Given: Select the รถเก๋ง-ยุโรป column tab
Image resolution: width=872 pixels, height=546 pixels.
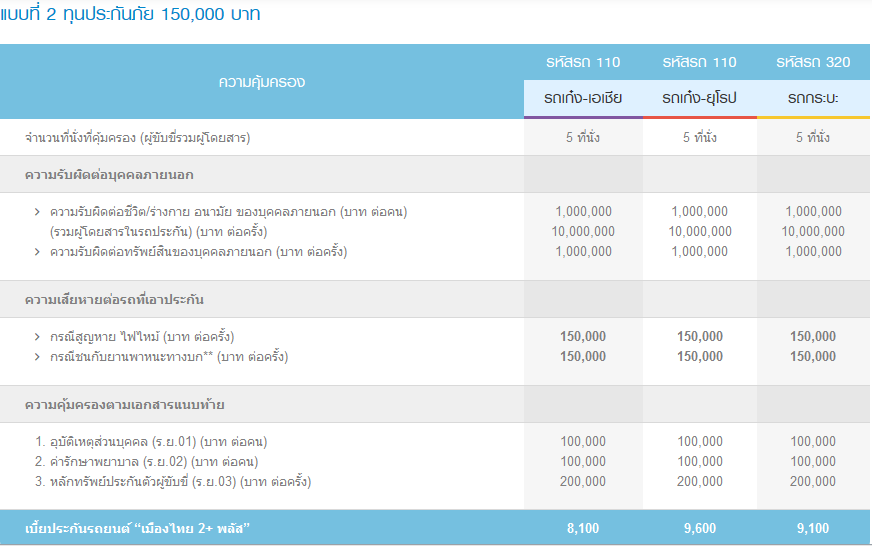Looking at the screenshot, I should [699, 99].
